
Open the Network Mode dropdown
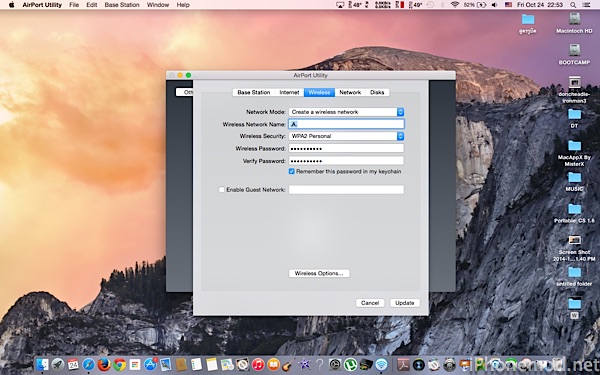[346, 112]
